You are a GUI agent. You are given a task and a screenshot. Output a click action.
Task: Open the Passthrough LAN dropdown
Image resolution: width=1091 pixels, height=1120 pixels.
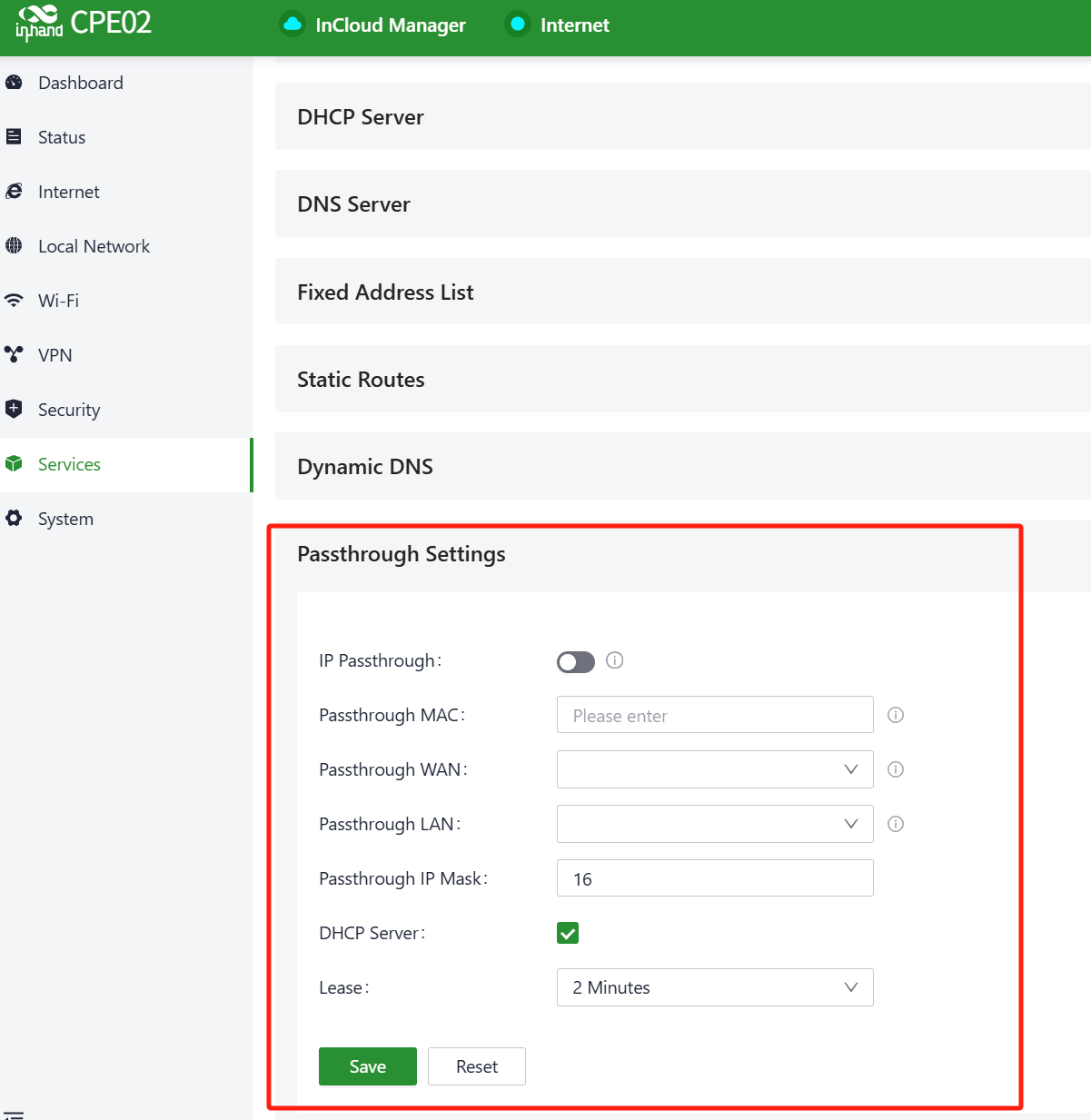(715, 824)
